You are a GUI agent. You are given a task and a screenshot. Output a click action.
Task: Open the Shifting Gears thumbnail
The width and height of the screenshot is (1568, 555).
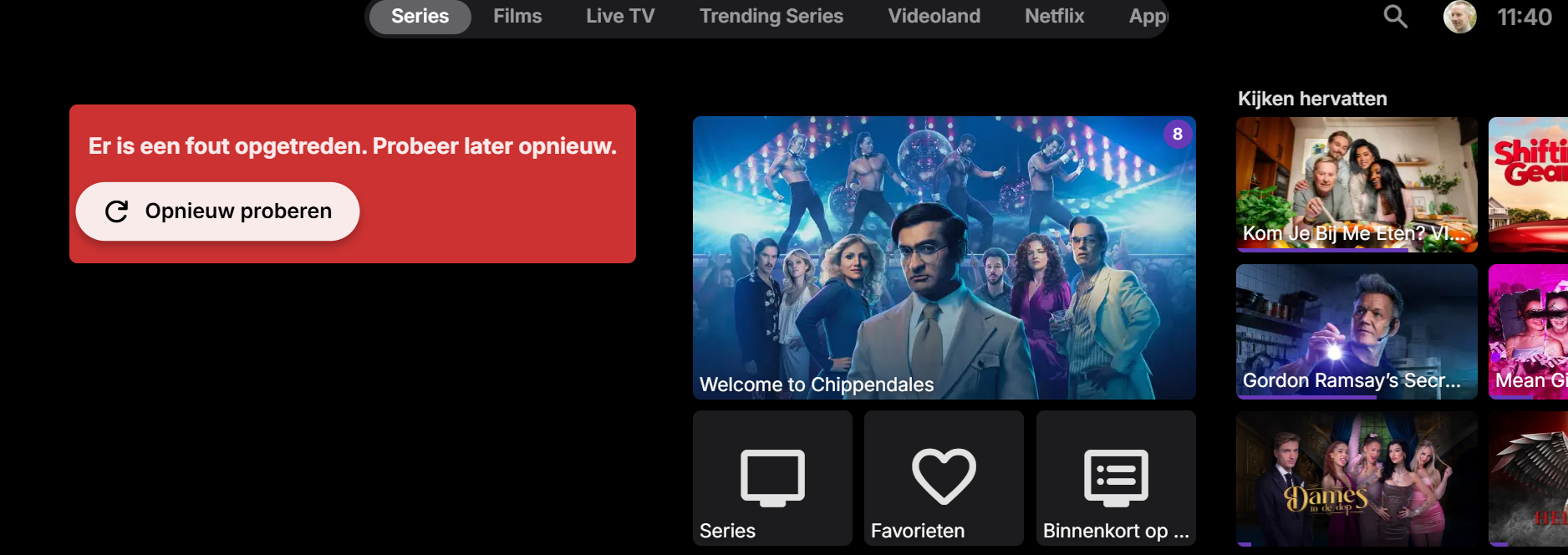(1528, 185)
